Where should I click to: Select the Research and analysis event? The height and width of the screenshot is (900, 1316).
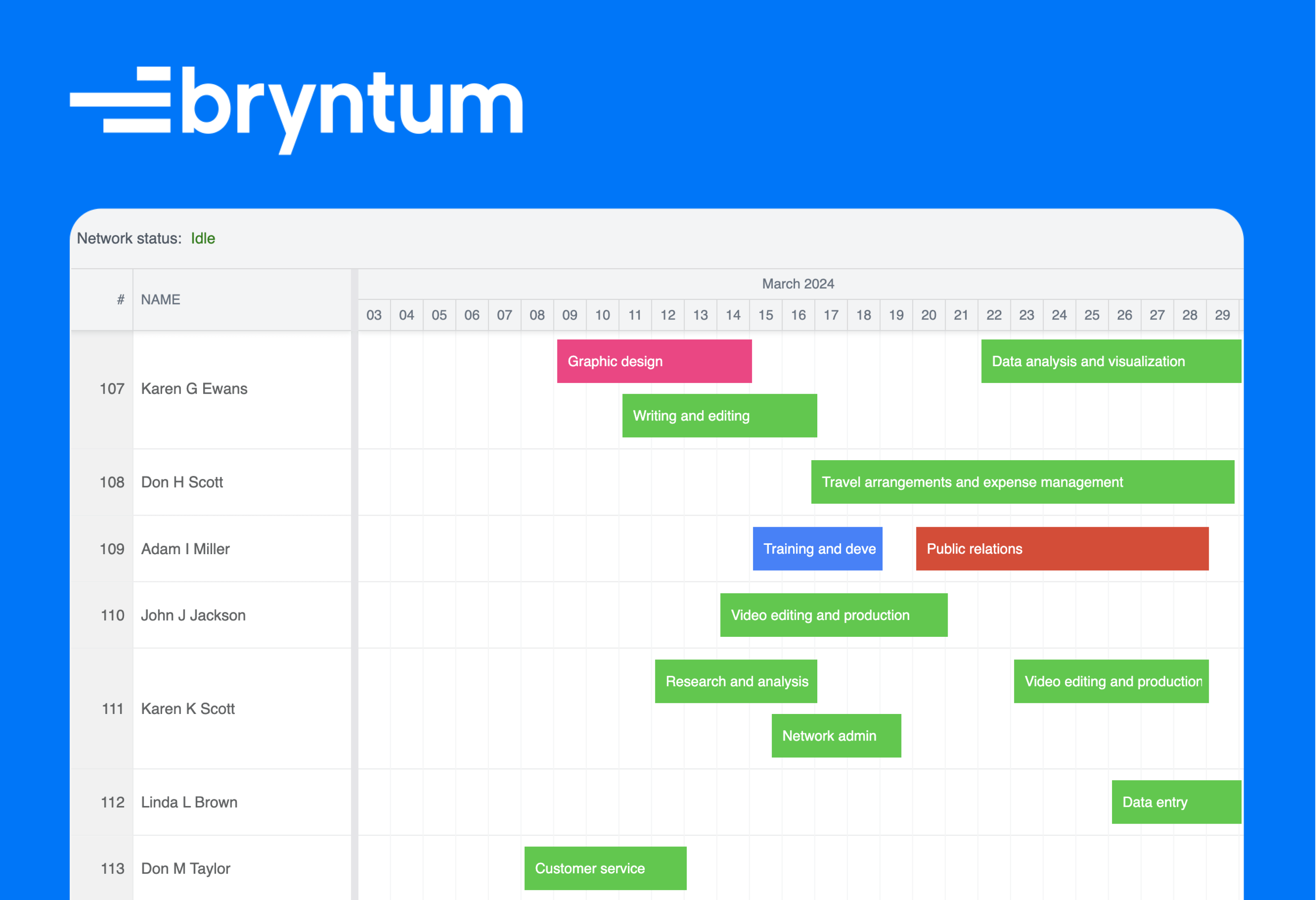click(x=736, y=681)
